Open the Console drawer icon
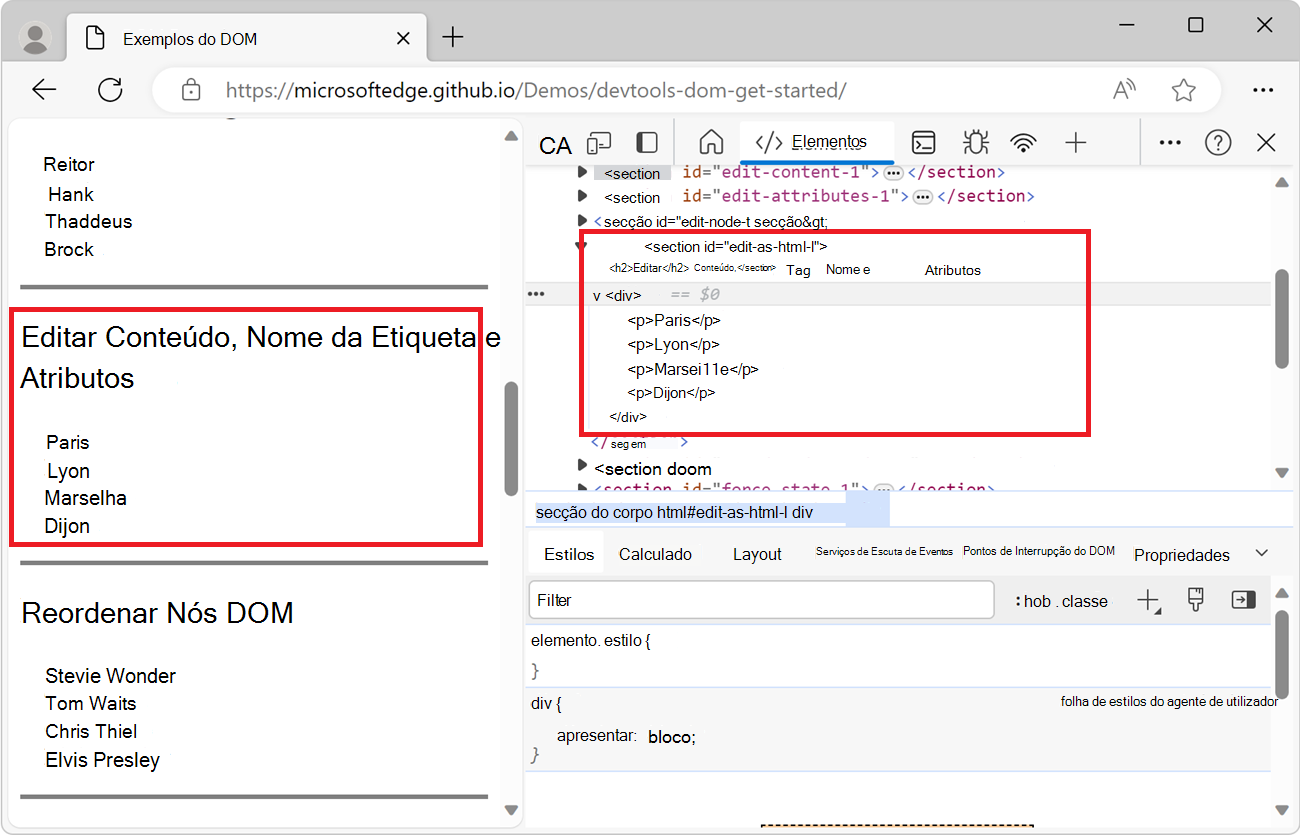This screenshot has height=835, width=1300. click(923, 143)
